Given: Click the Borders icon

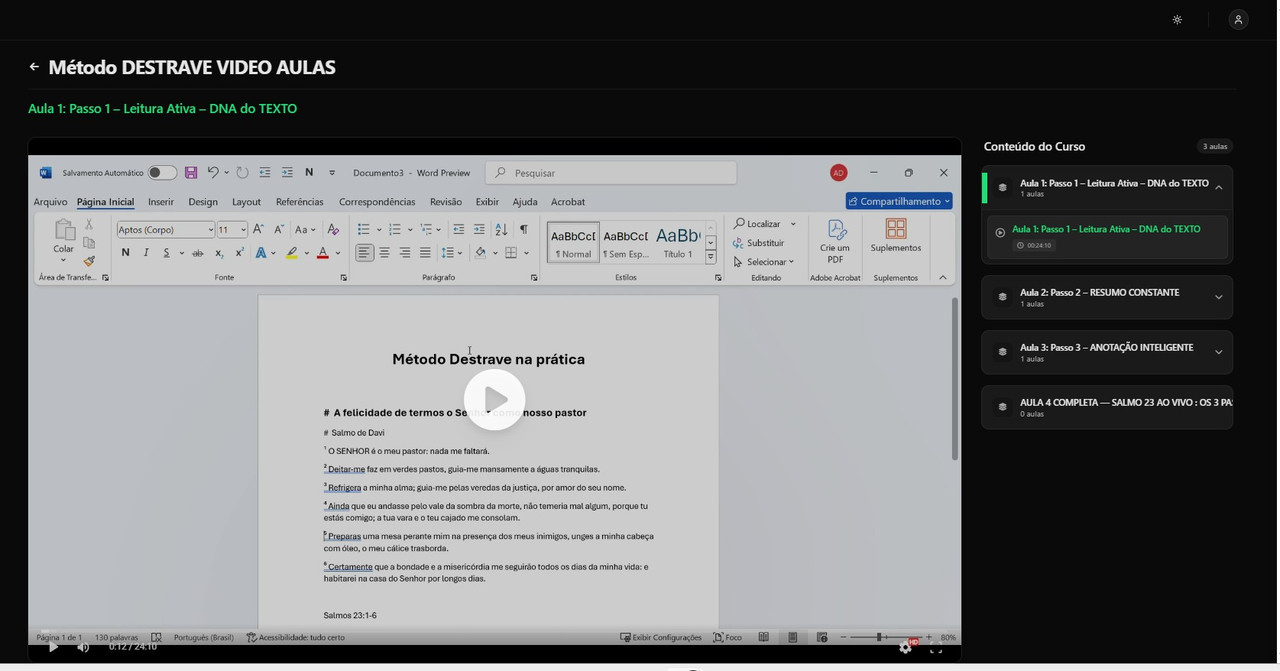Looking at the screenshot, I should pos(511,253).
